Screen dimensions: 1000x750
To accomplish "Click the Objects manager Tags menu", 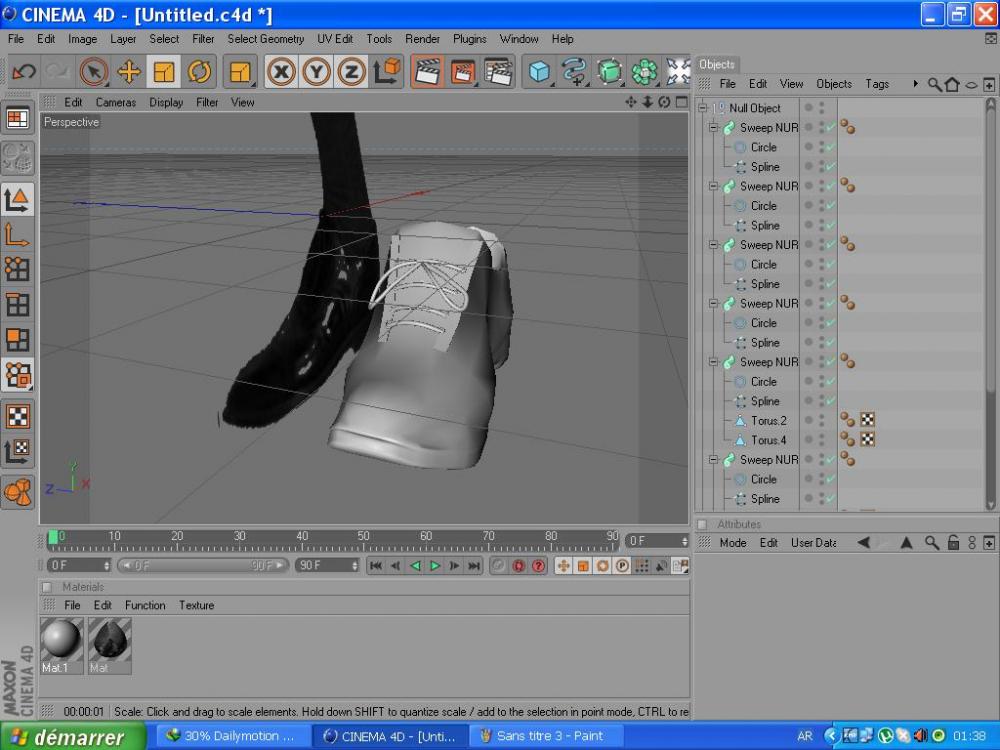I will (877, 84).
